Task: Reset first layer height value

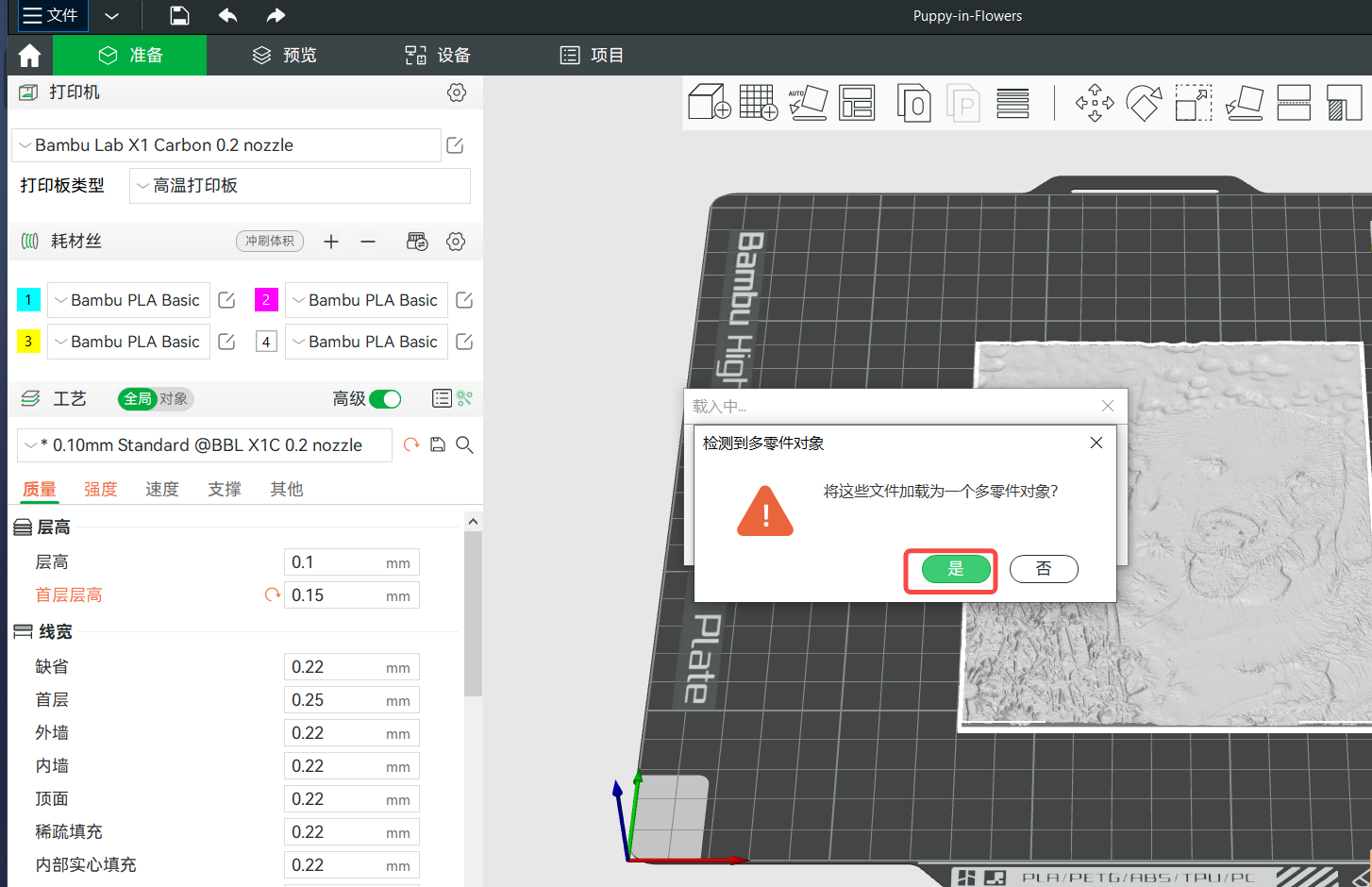Action: pyautogui.click(x=273, y=594)
